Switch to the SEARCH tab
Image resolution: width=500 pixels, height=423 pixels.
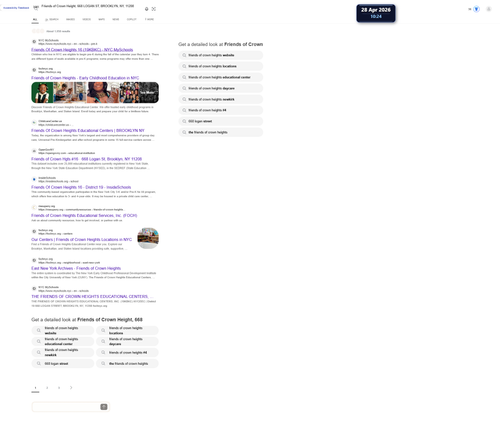point(52,19)
